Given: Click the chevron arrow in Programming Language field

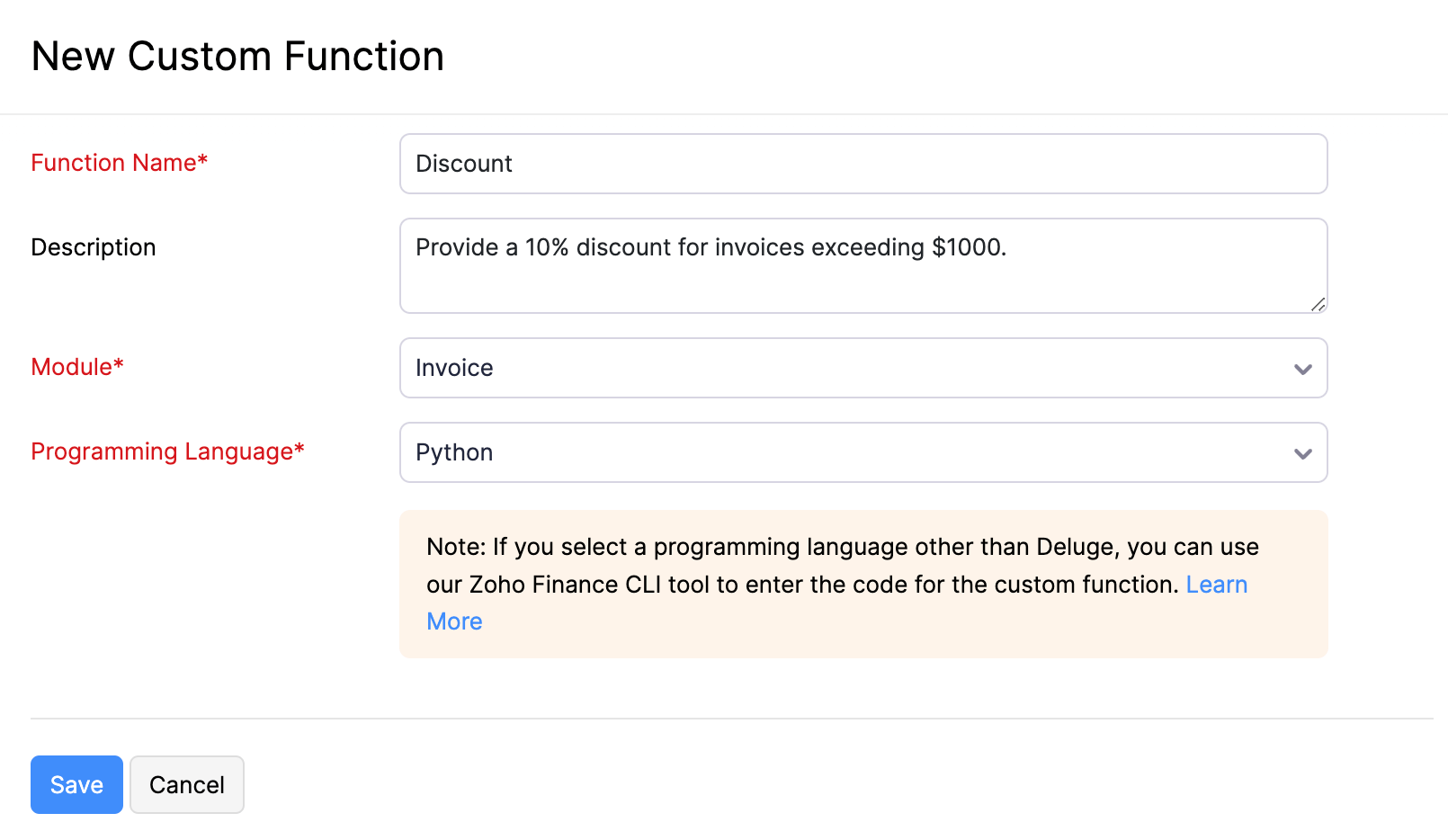Looking at the screenshot, I should [1302, 453].
